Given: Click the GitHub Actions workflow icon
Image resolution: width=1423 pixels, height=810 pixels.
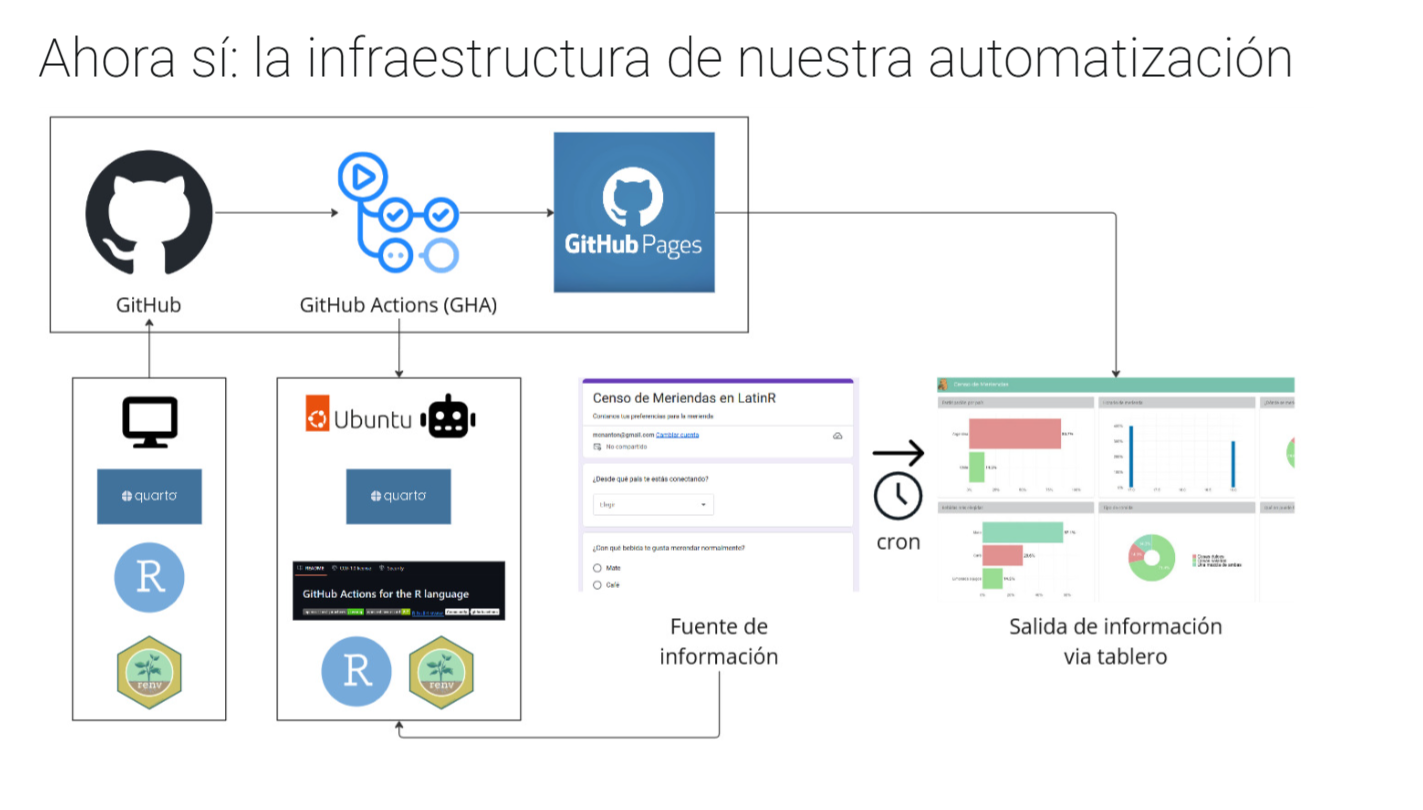Looking at the screenshot, I should pos(398,212).
